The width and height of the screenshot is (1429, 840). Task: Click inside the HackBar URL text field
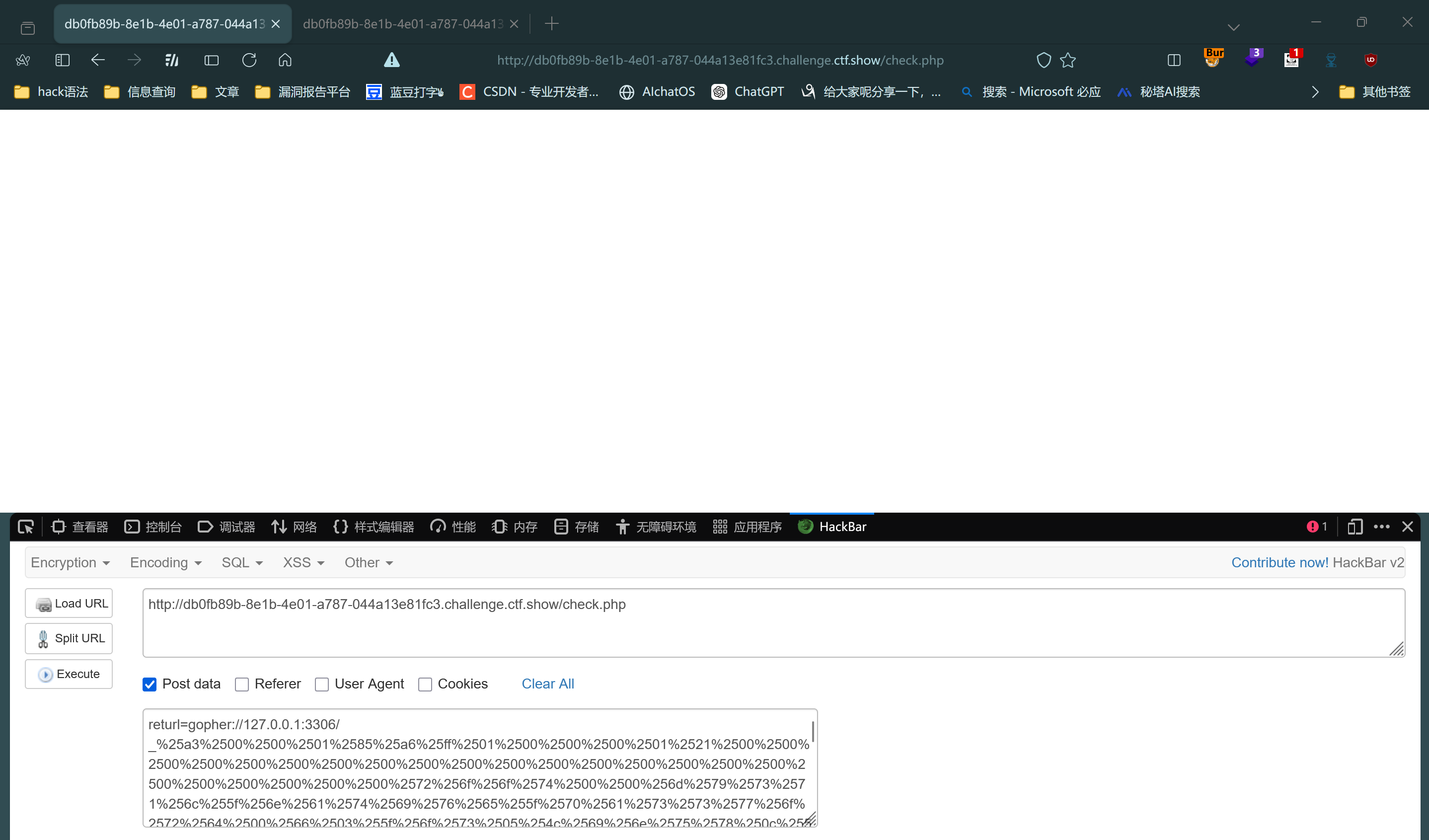pyautogui.click(x=773, y=623)
